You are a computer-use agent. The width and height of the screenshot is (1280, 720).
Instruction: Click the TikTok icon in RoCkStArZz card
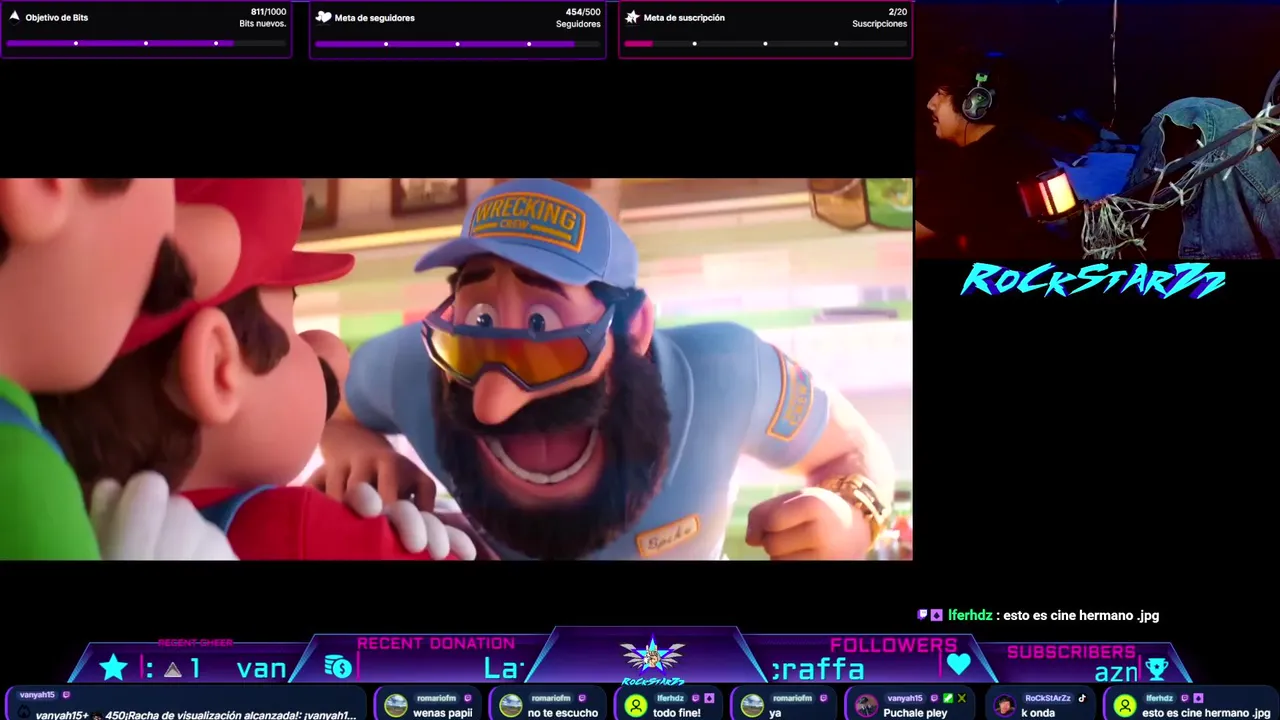point(1082,698)
